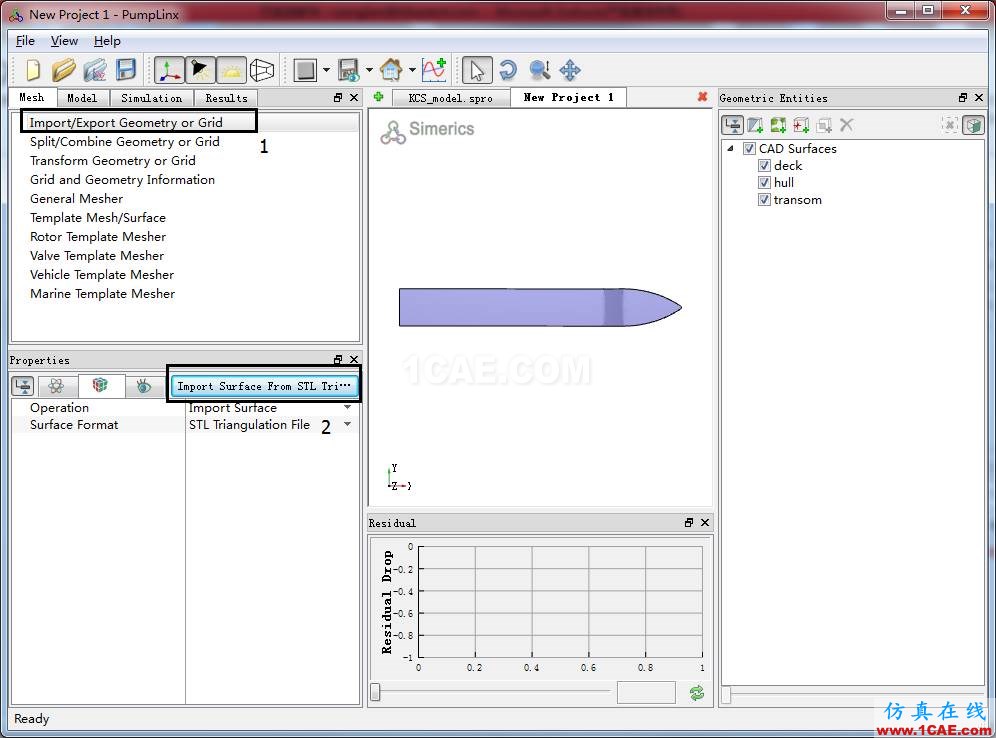The width and height of the screenshot is (996, 738).
Task: Float the Residual panel with undock icon
Action: tap(689, 522)
